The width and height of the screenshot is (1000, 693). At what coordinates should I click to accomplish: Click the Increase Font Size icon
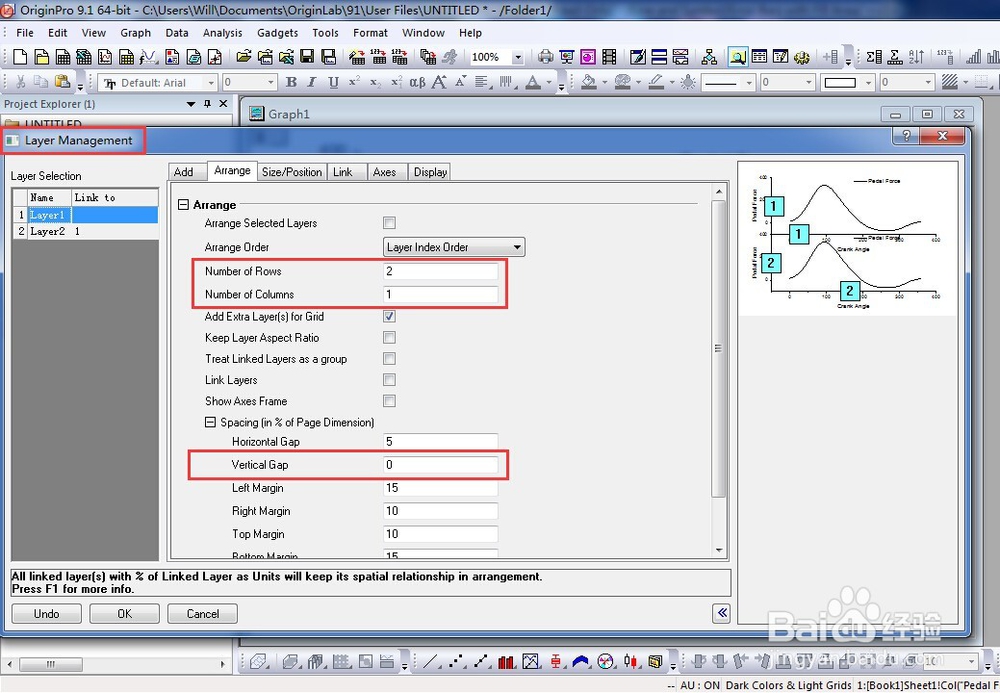439,82
